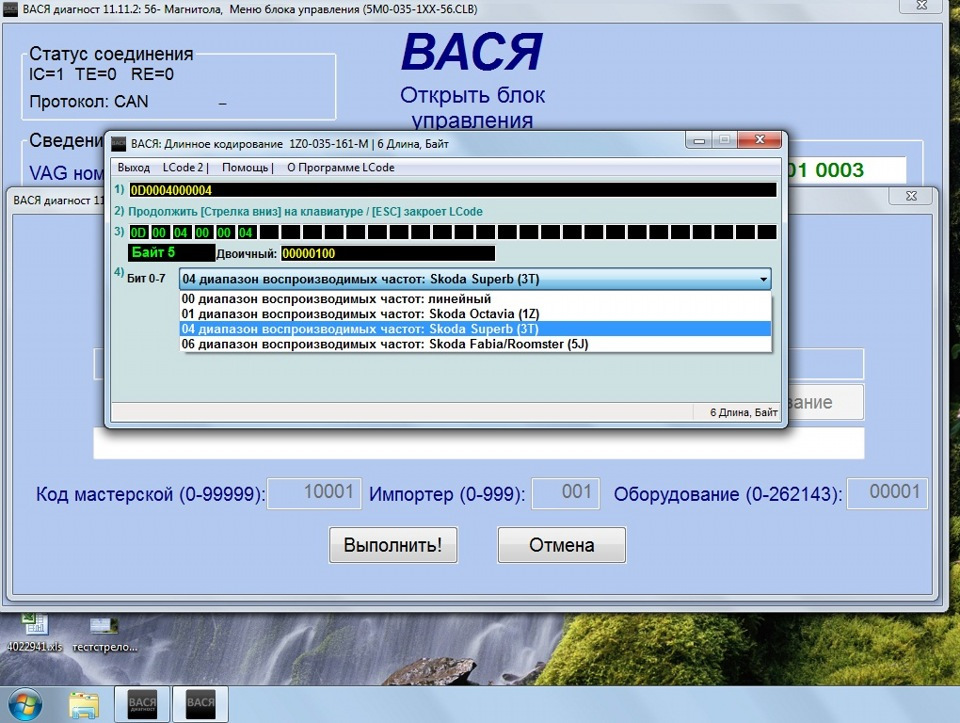Click the Оборудование field 00001
The height and width of the screenshot is (723, 960).
click(887, 493)
